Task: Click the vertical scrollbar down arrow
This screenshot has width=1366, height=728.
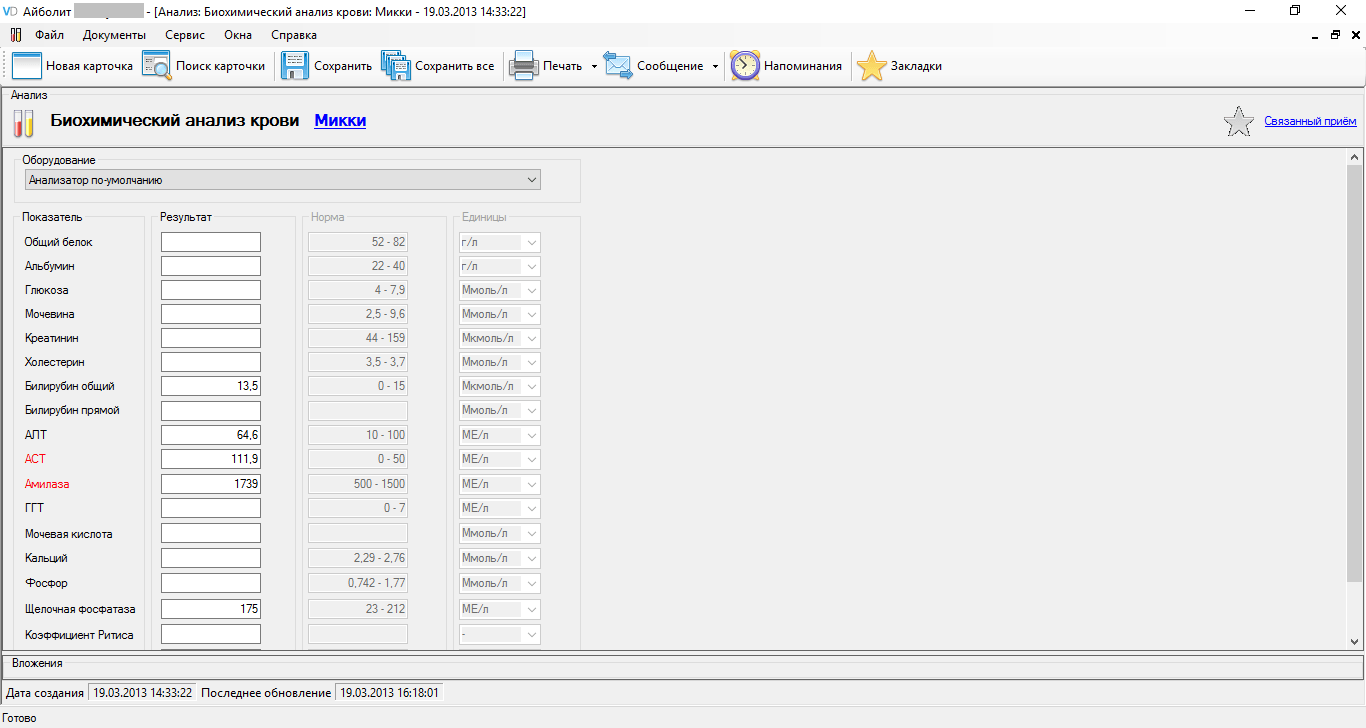Action: [1356, 642]
